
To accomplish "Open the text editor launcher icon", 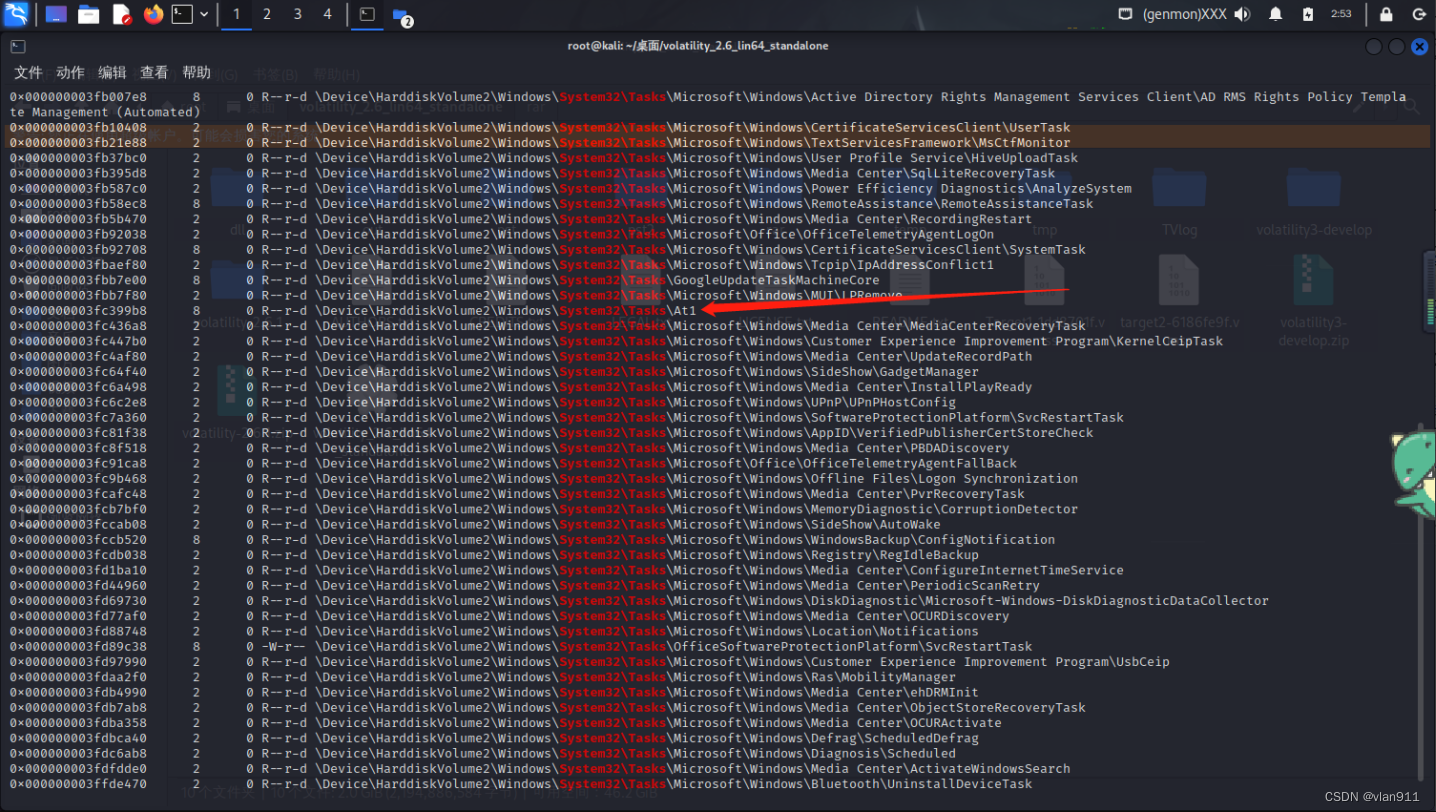I will tap(121, 14).
